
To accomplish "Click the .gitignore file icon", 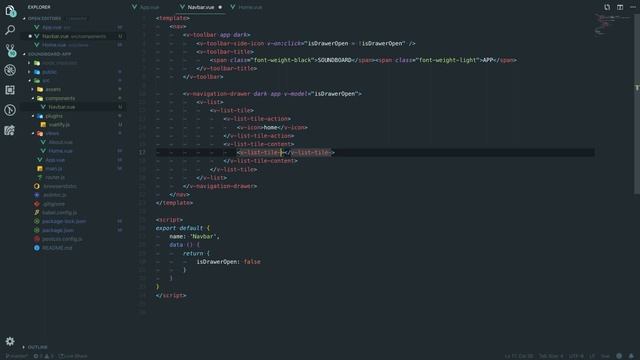I will (x=37, y=204).
